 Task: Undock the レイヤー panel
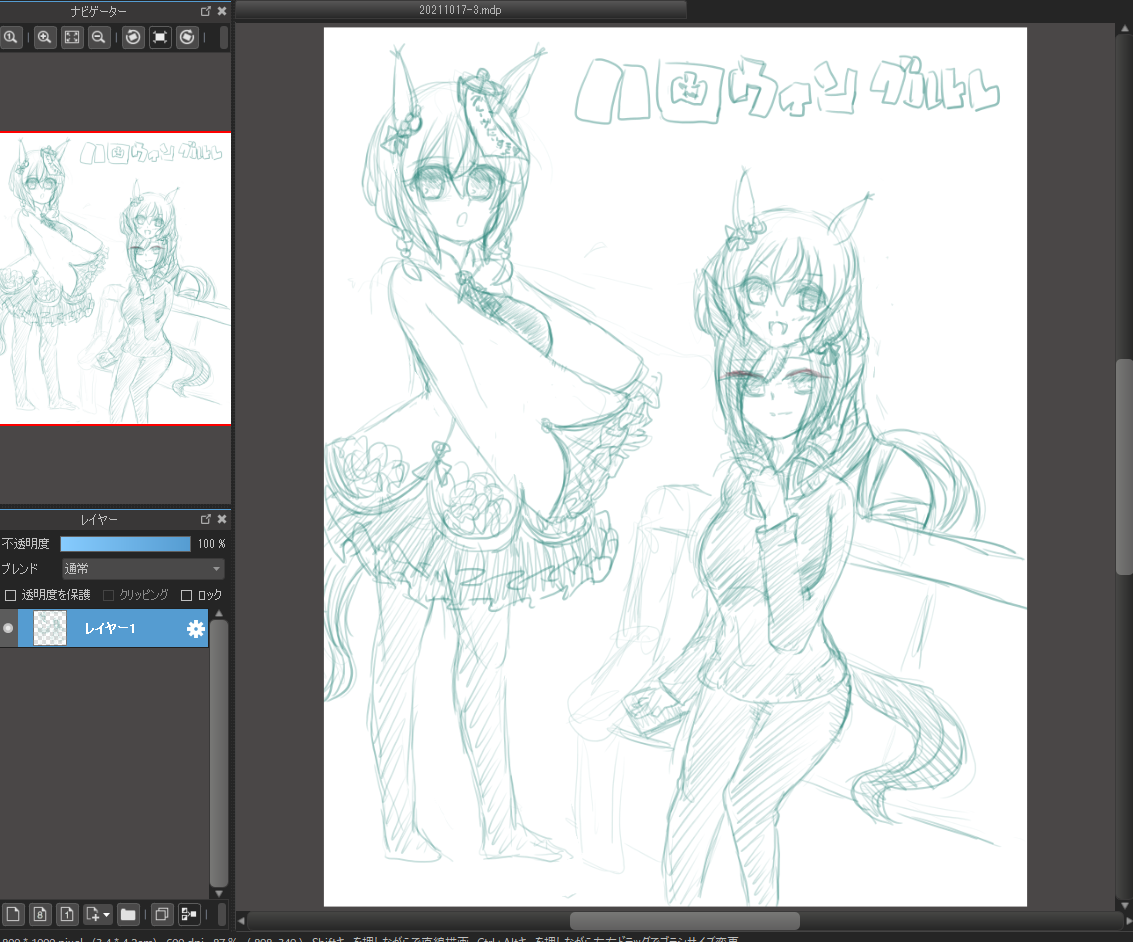pos(206,520)
